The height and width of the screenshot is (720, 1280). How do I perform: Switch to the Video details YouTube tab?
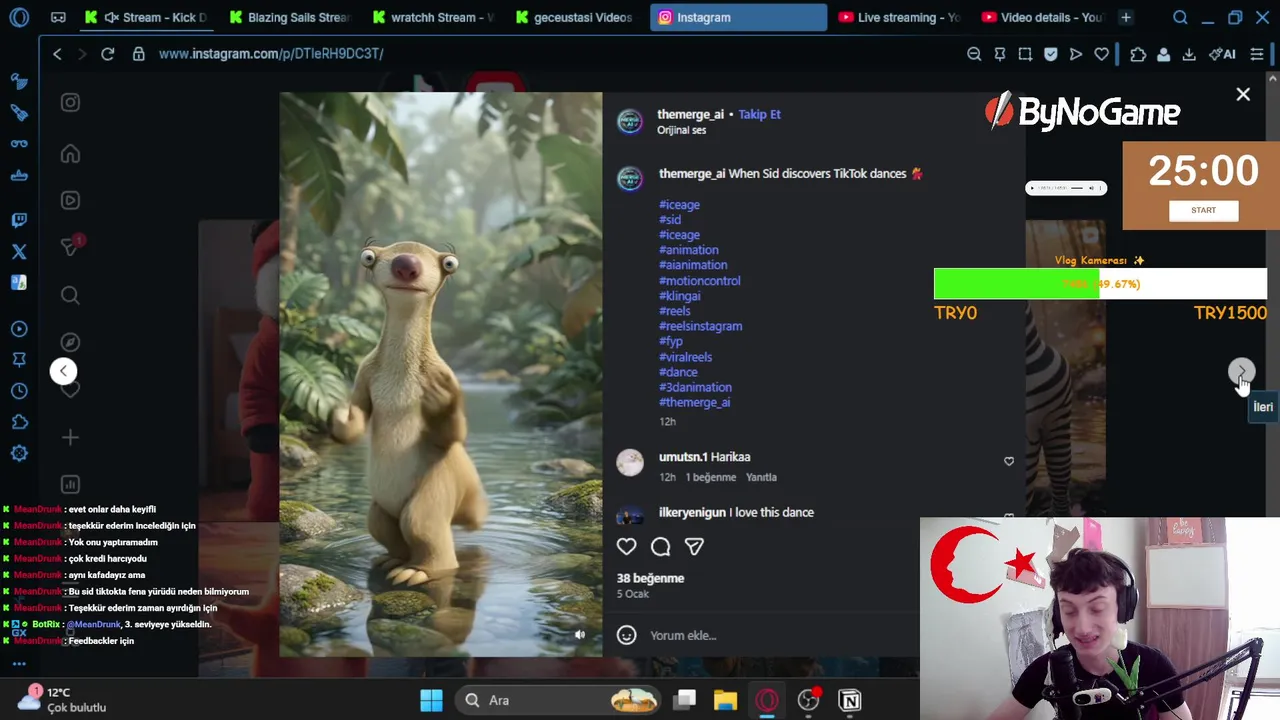click(x=1043, y=17)
